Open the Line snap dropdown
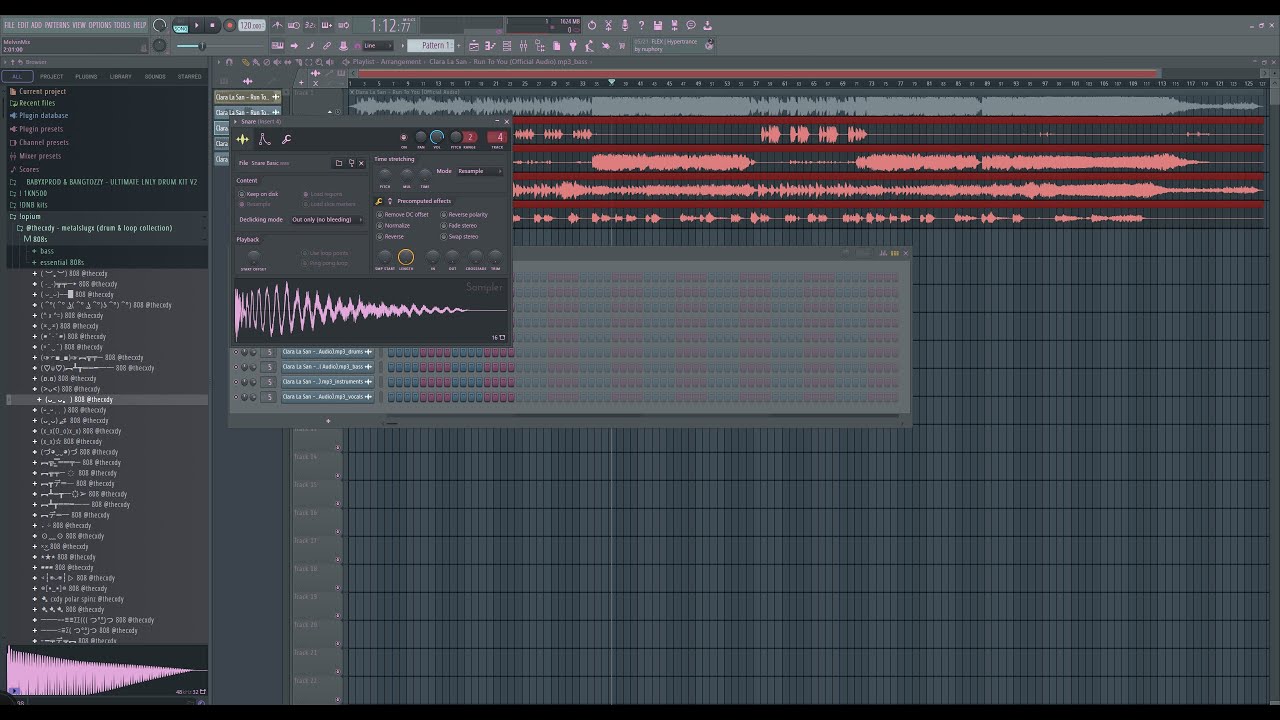This screenshot has width=1280, height=720. coord(377,45)
